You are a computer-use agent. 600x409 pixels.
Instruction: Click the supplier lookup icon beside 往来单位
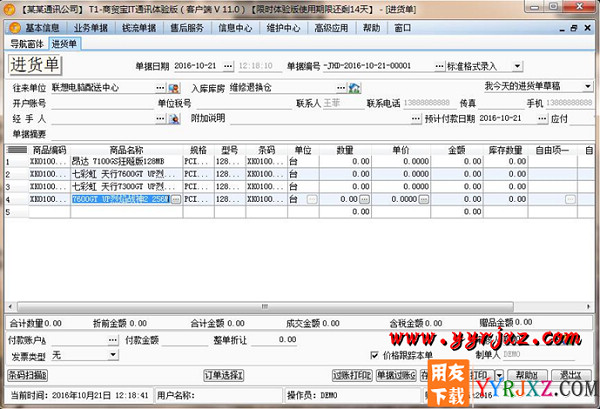[x=174, y=88]
